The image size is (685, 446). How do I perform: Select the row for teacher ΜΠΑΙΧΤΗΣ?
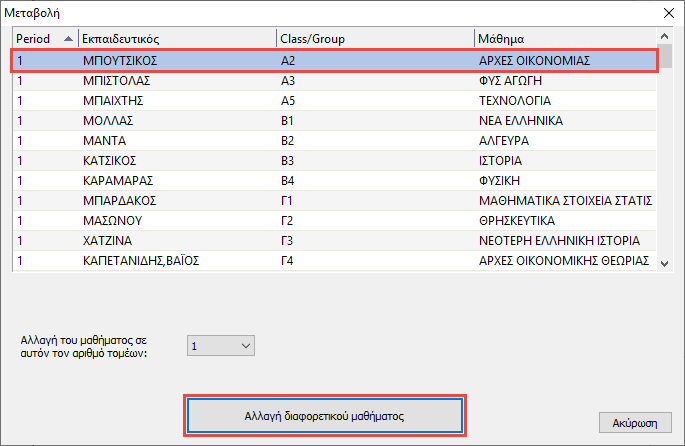point(334,101)
